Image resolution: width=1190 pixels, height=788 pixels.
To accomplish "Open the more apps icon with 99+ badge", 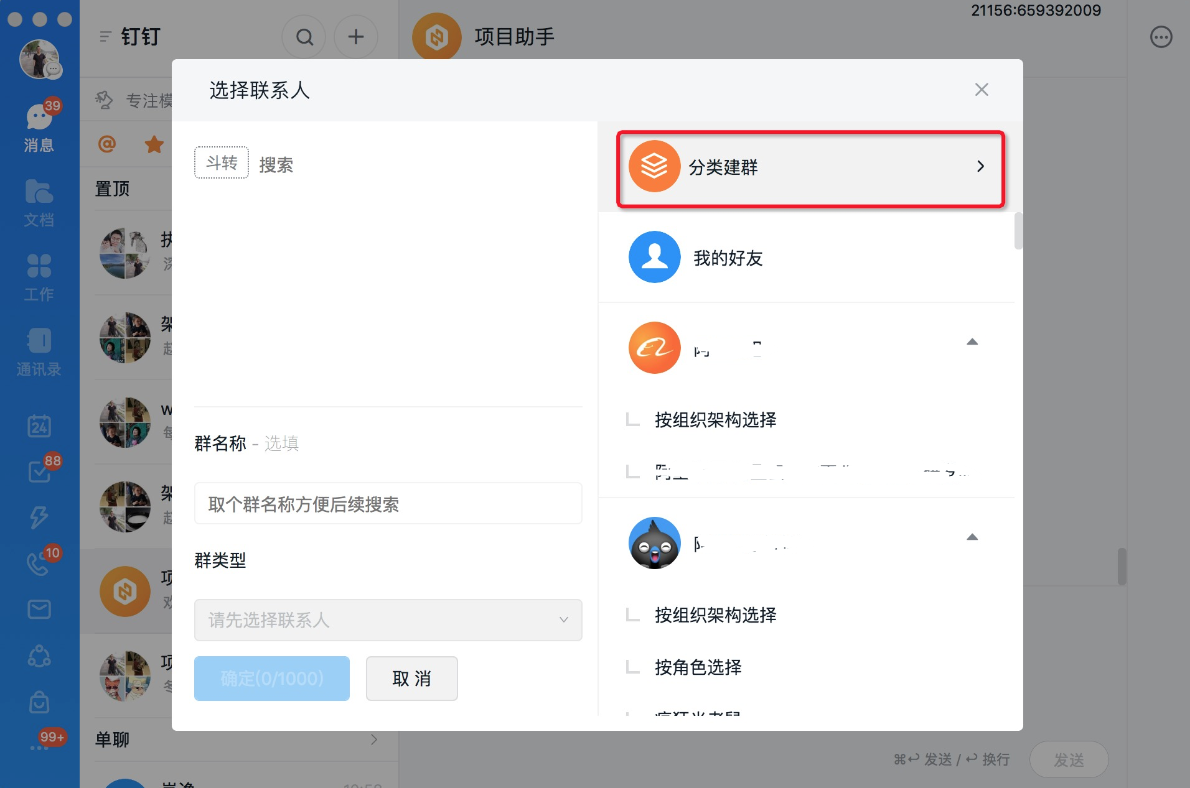I will [x=39, y=747].
